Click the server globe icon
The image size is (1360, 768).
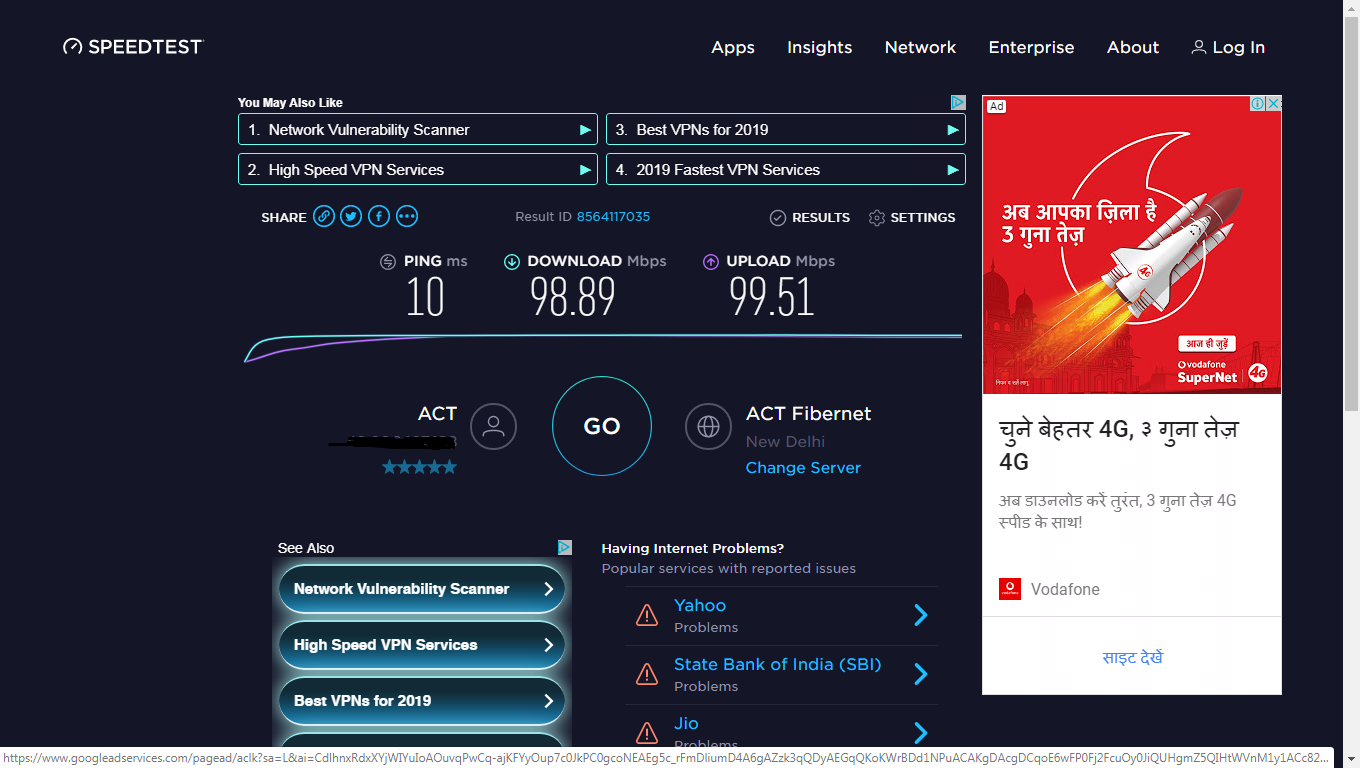pyautogui.click(x=708, y=427)
